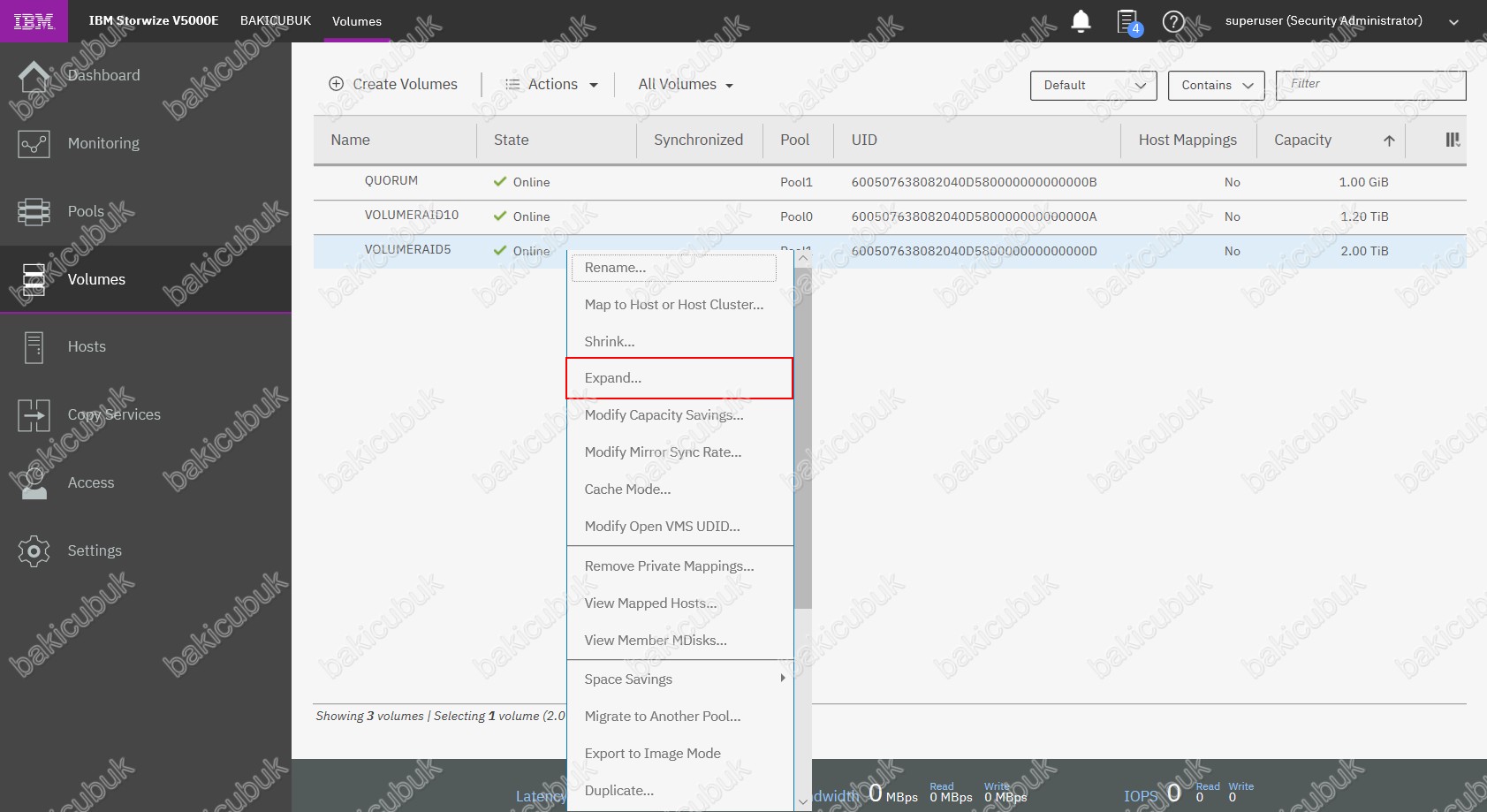Open the Contains condition dropdown
The width and height of the screenshot is (1487, 812).
1216,86
